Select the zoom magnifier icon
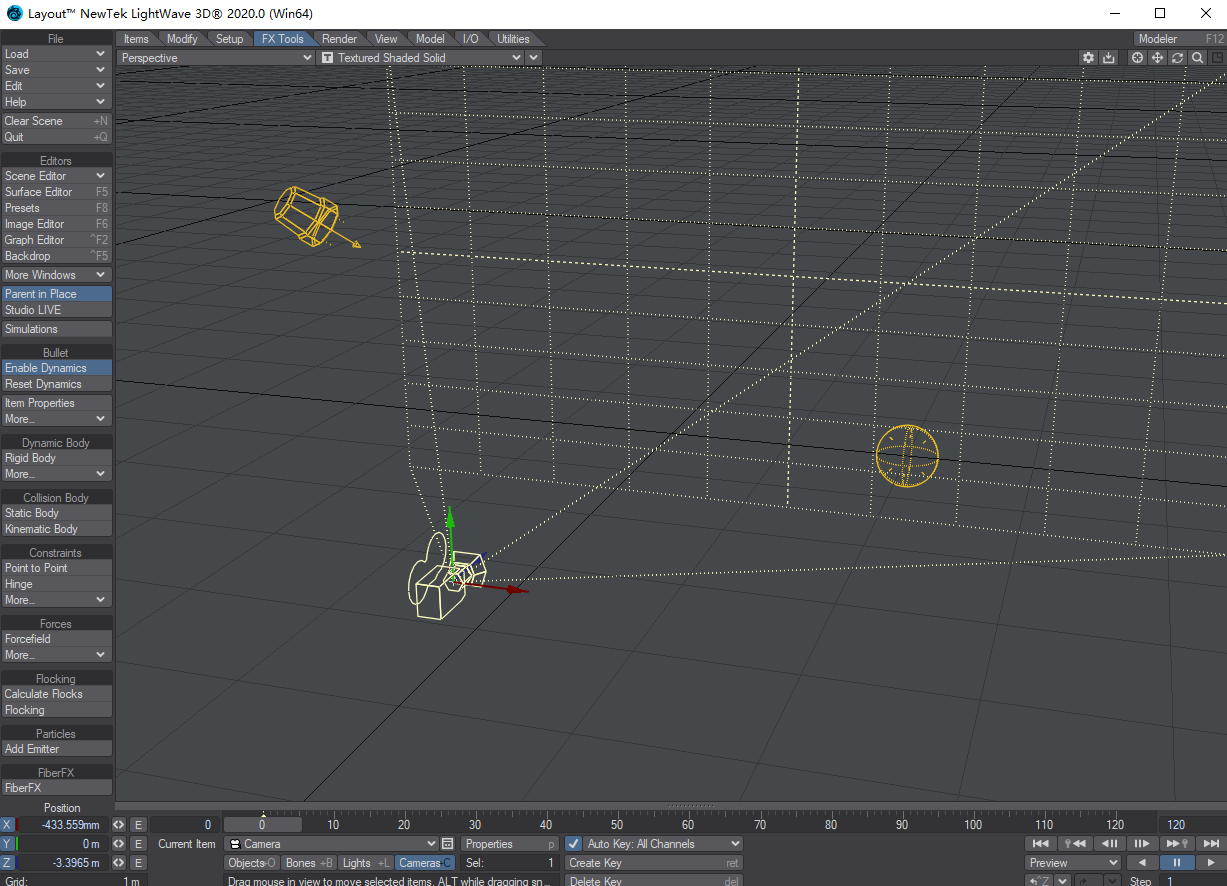Viewport: 1227px width, 886px height. 1197,57
